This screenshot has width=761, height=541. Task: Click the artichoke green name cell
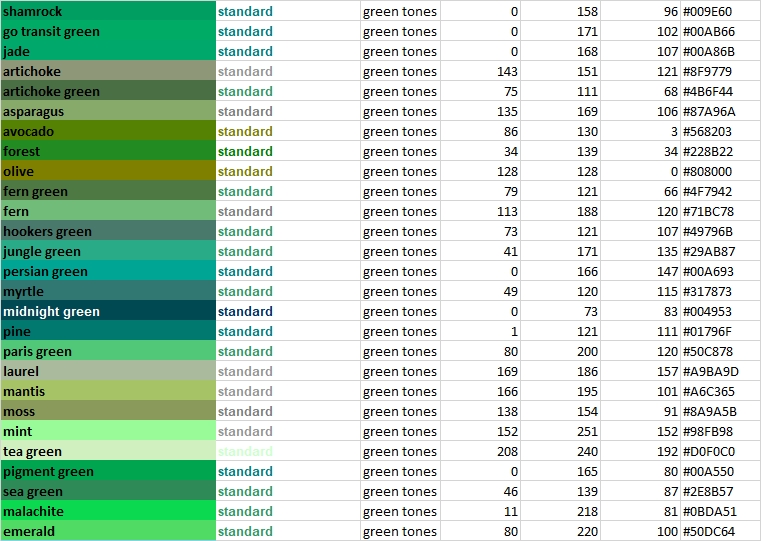click(x=108, y=91)
